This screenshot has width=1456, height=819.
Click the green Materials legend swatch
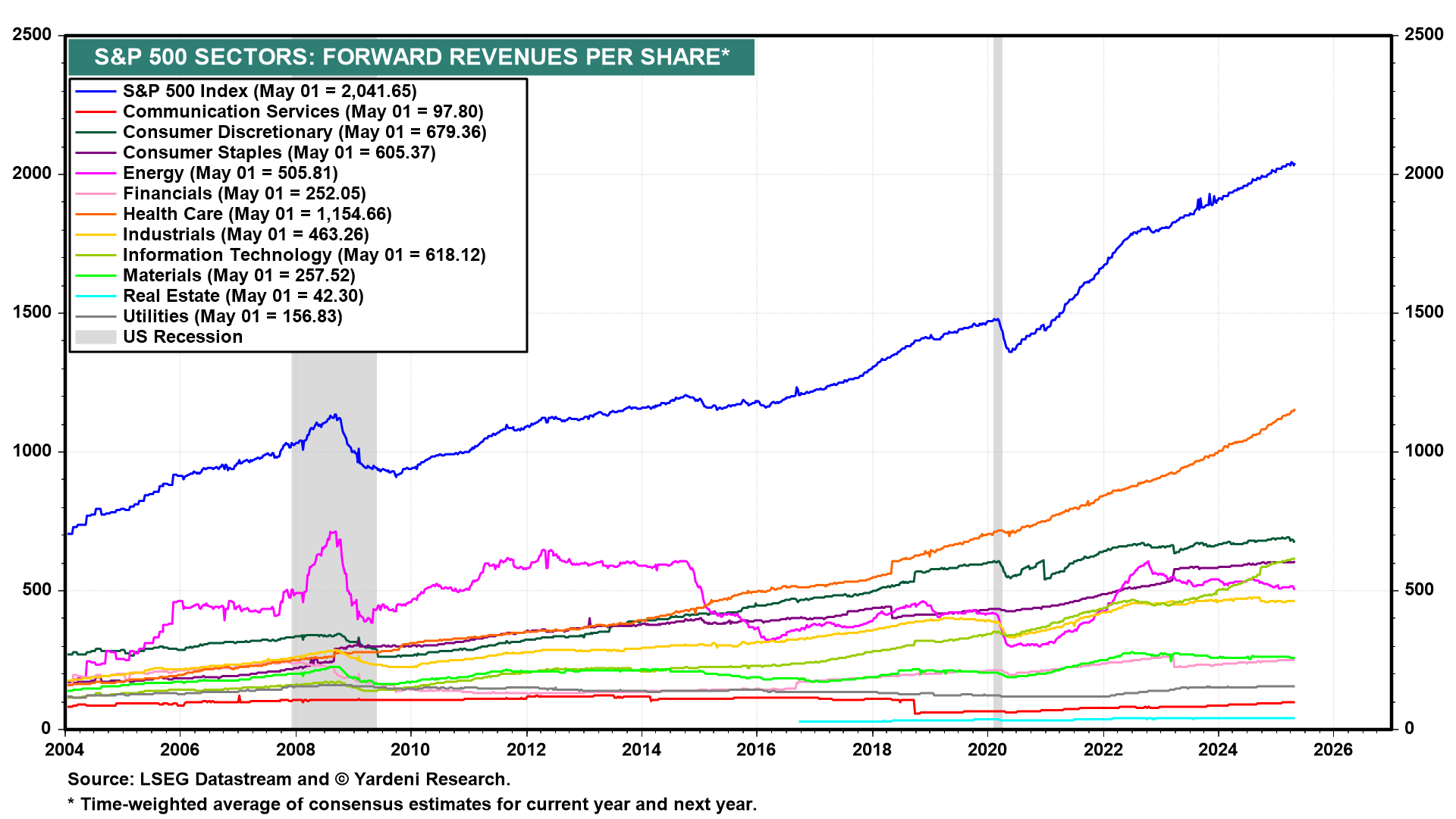pos(96,275)
